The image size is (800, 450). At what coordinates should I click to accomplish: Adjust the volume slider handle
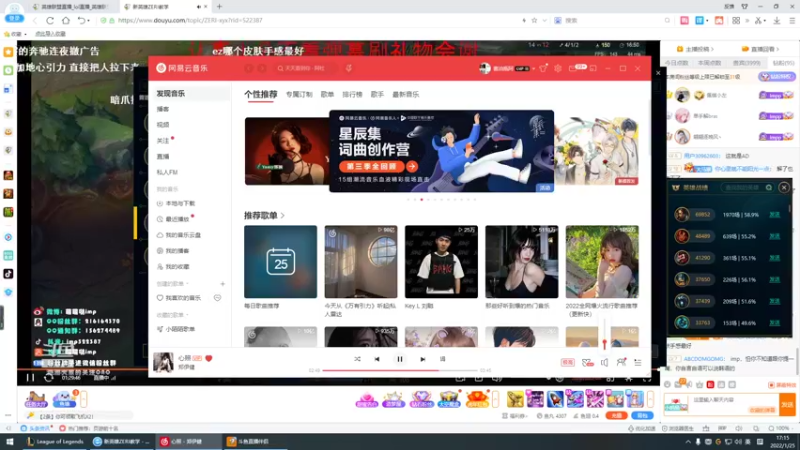[x=605, y=342]
